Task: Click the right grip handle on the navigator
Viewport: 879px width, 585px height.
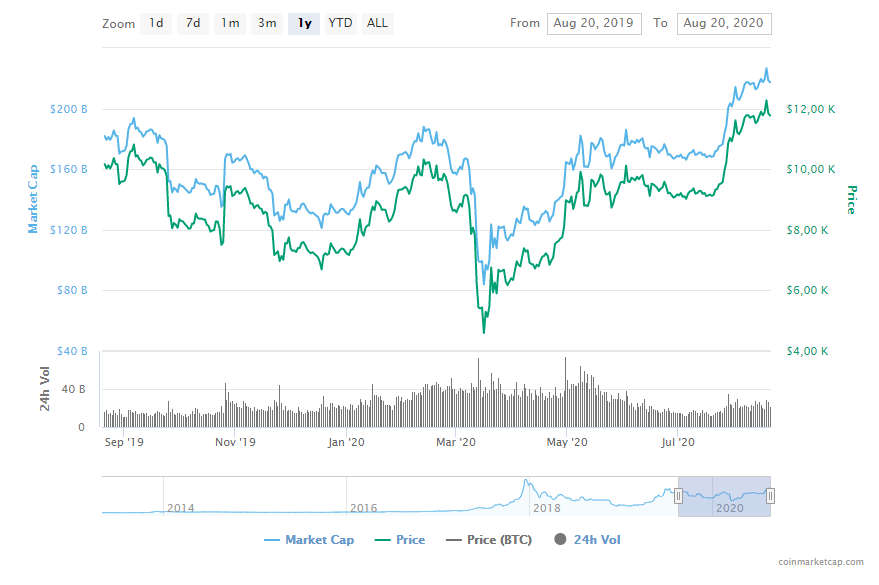Action: [x=770, y=494]
